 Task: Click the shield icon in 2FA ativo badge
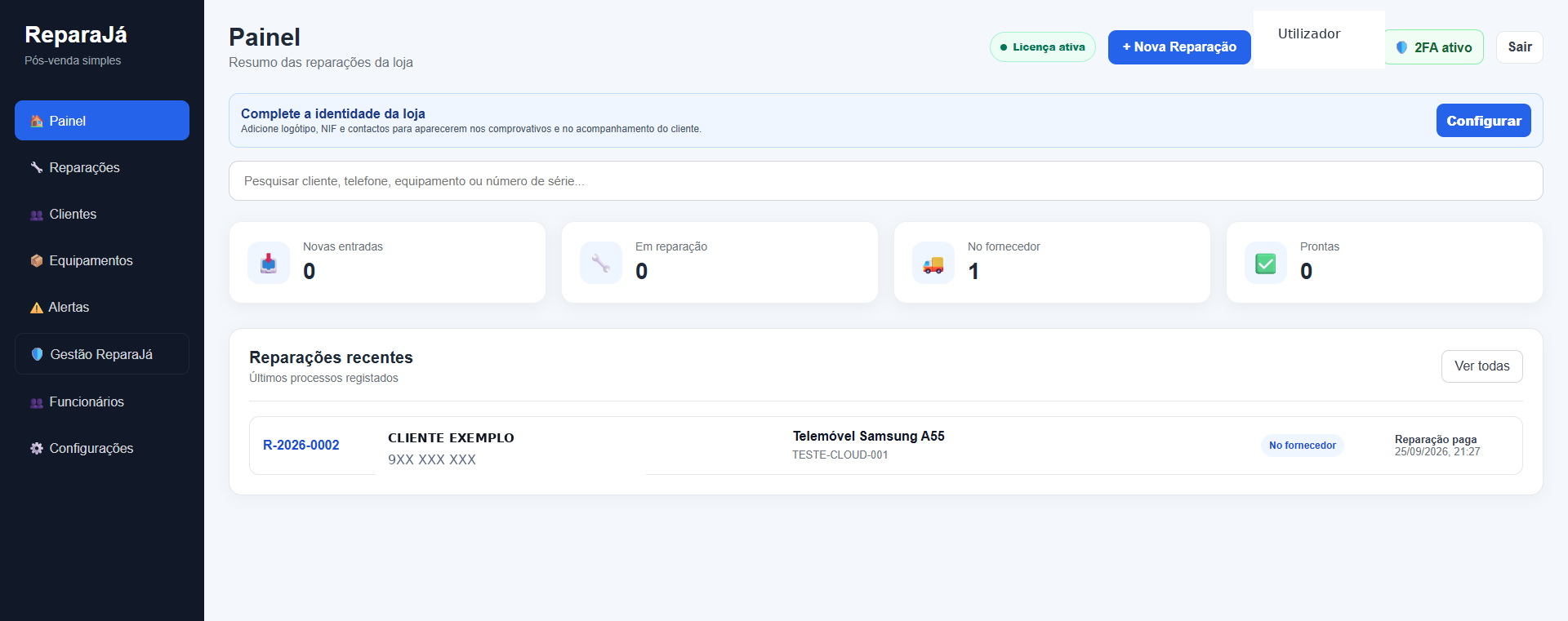[1402, 47]
